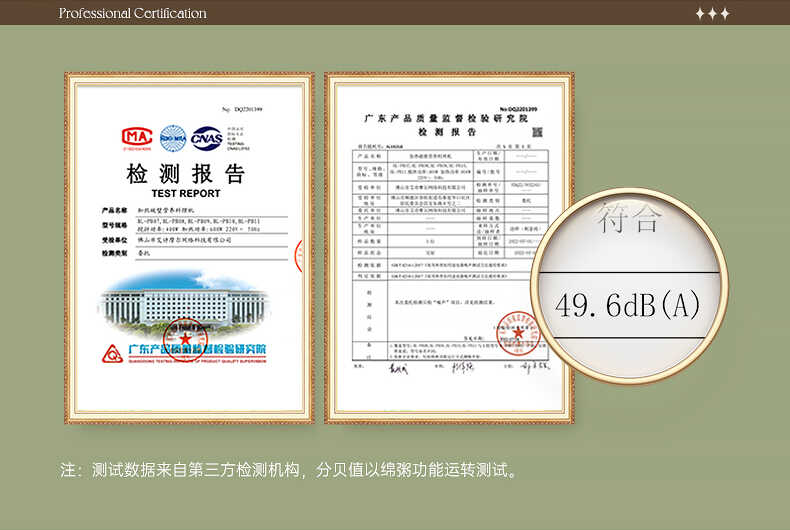Click the 广东产品质量监督检验研究院 blue footer text
This screenshot has width=790, height=530.
[x=197, y=349]
